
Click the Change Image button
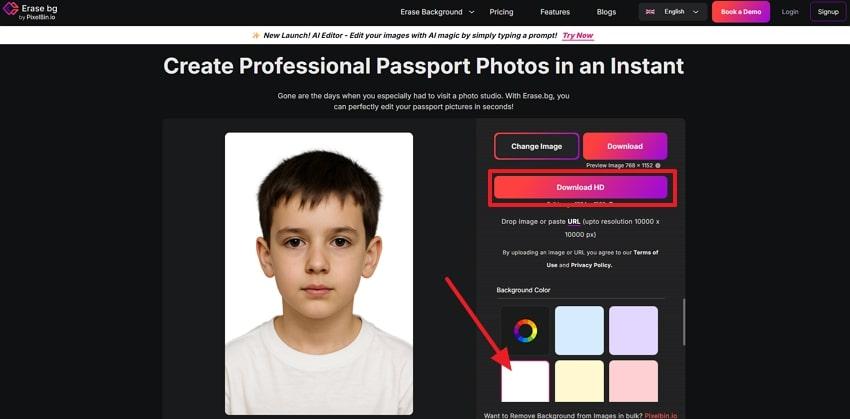tap(537, 146)
